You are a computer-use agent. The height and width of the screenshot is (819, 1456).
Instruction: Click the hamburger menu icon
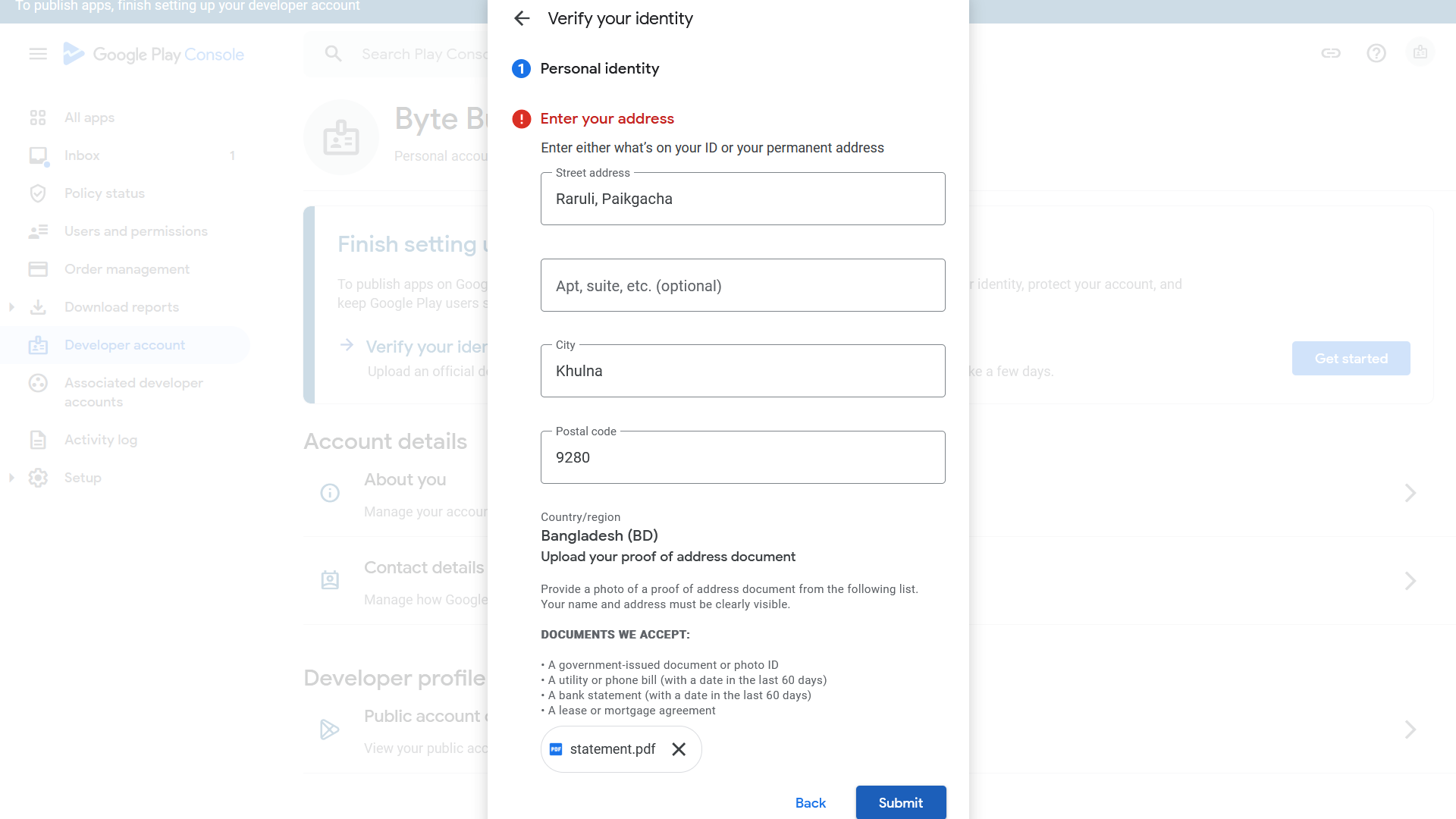(38, 54)
